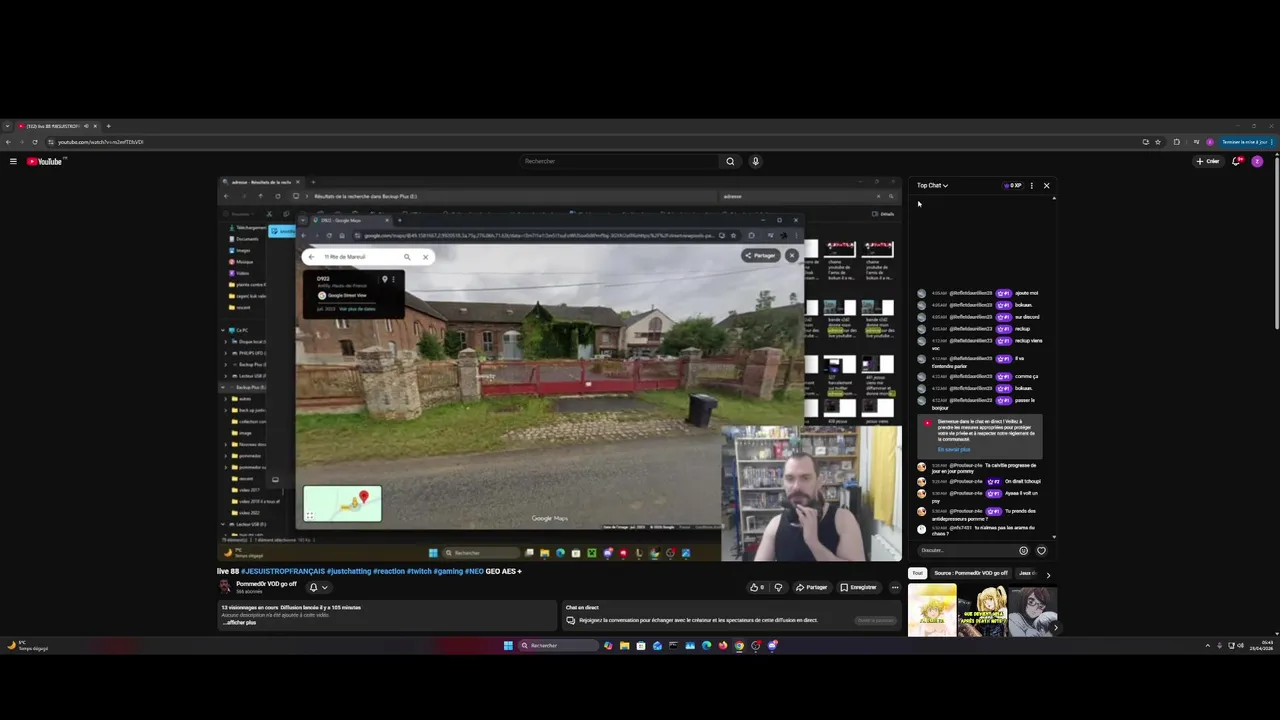The image size is (1280, 720).
Task: Show hidden system tray icons
Action: [1207, 645]
